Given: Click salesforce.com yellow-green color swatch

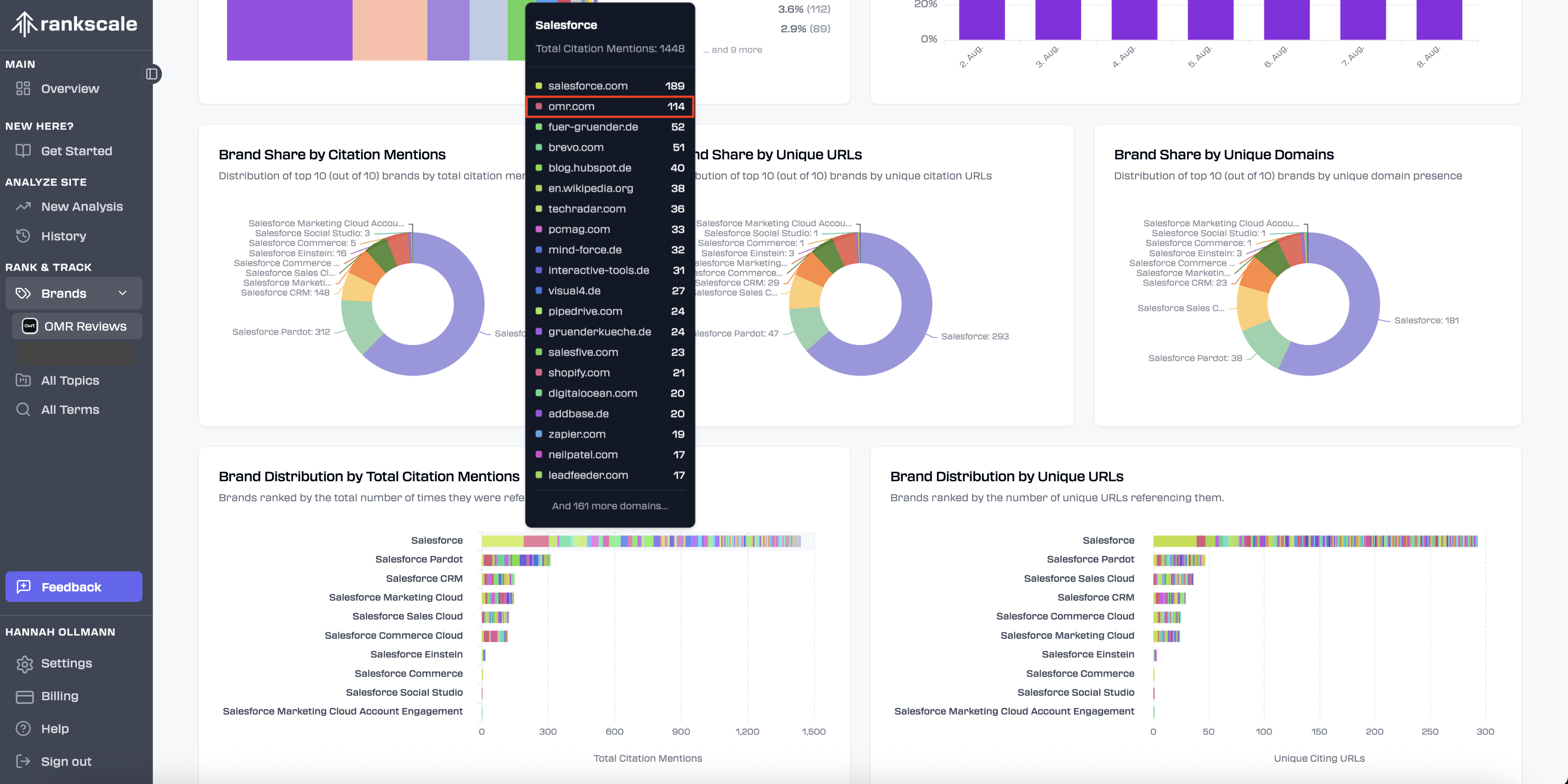Looking at the screenshot, I should (x=539, y=86).
